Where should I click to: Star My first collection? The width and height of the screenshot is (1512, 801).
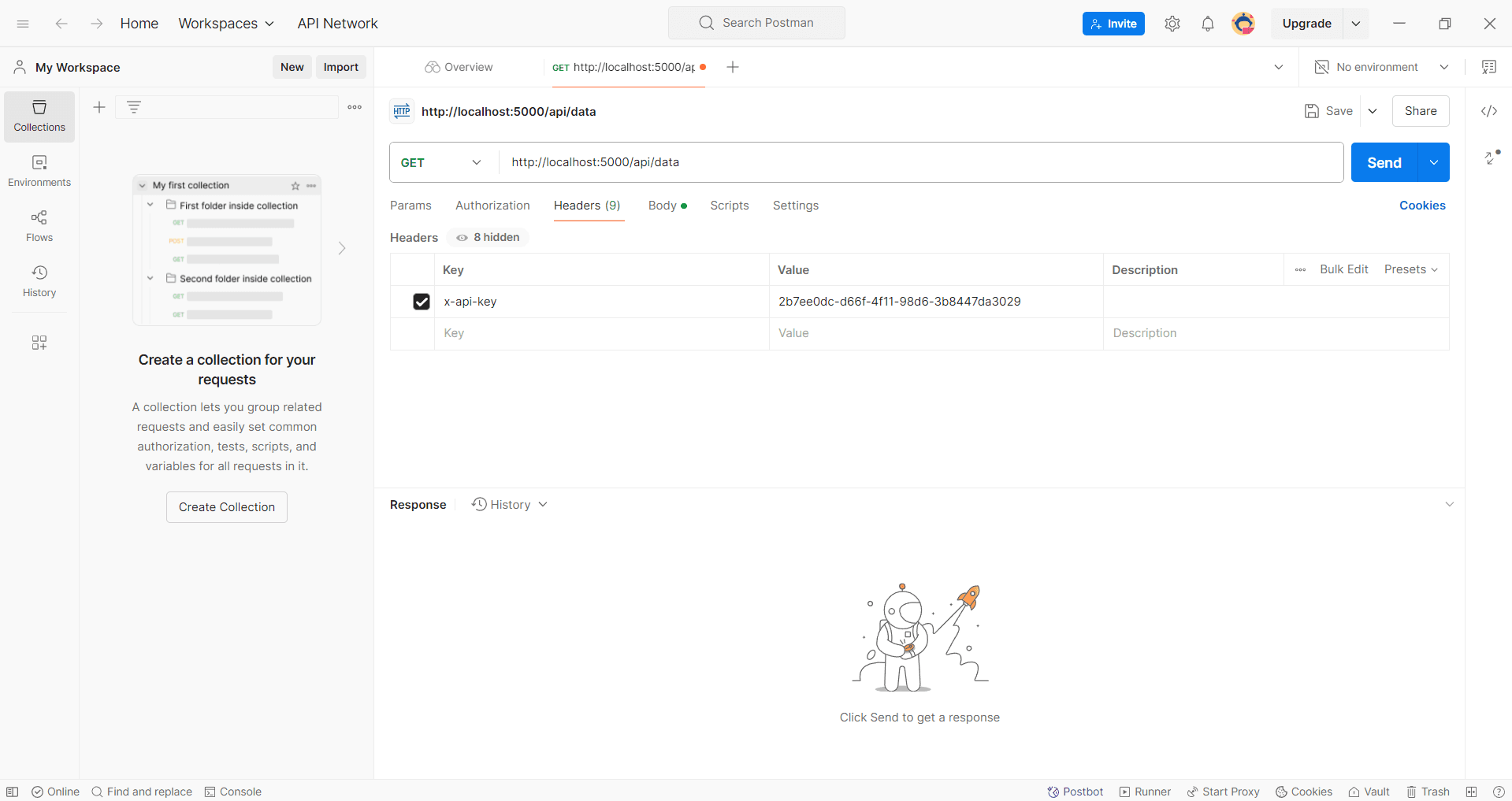pos(295,186)
